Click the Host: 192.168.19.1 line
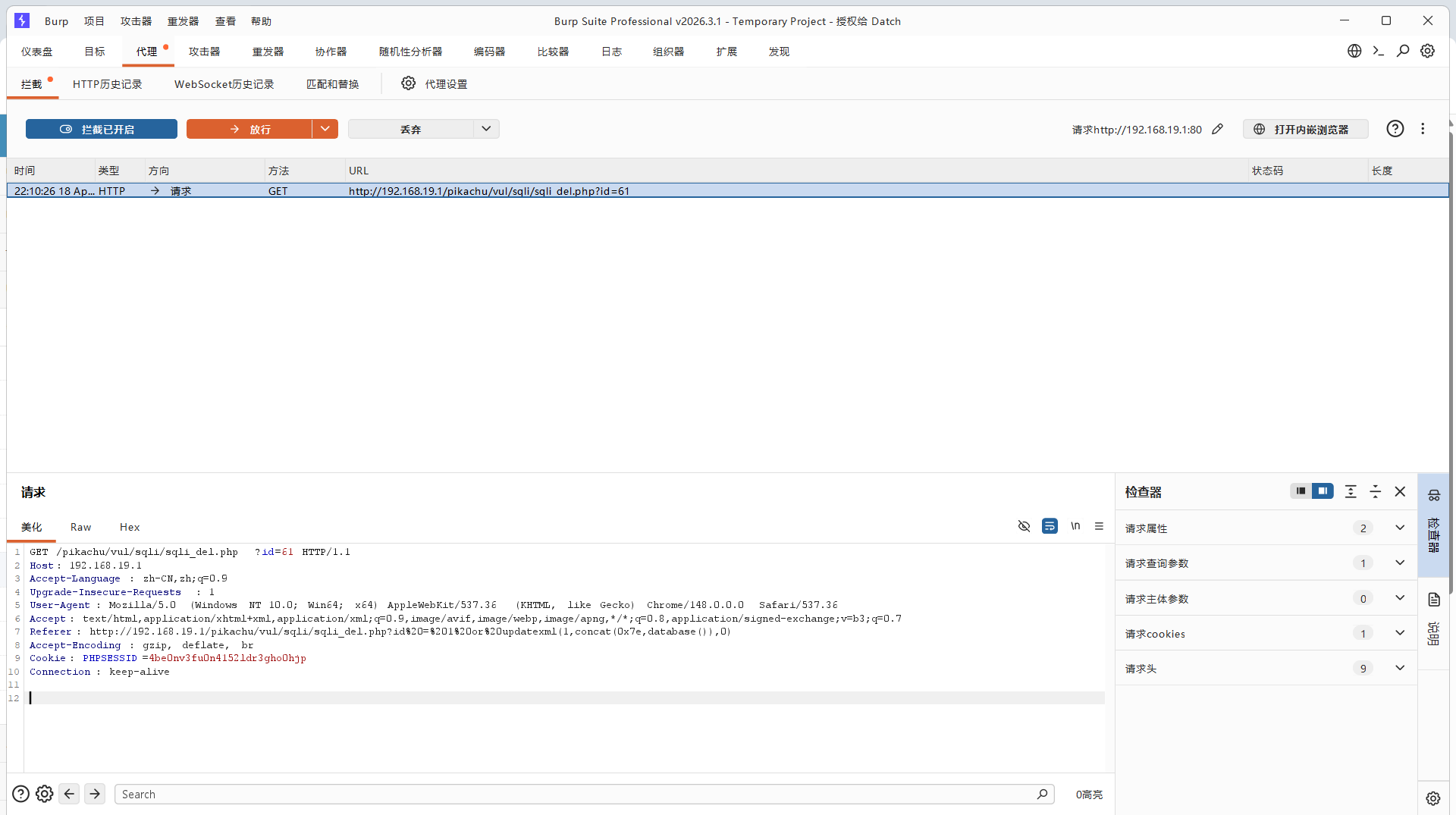This screenshot has width=1456, height=815. pyautogui.click(x=86, y=566)
